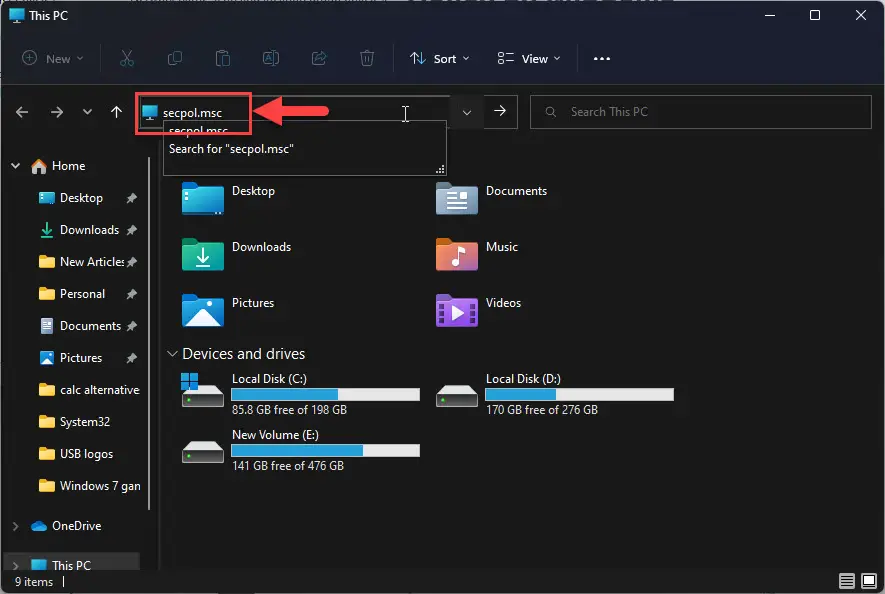The height and width of the screenshot is (594, 885).
Task: Open the See more ellipsis menu
Action: click(602, 59)
